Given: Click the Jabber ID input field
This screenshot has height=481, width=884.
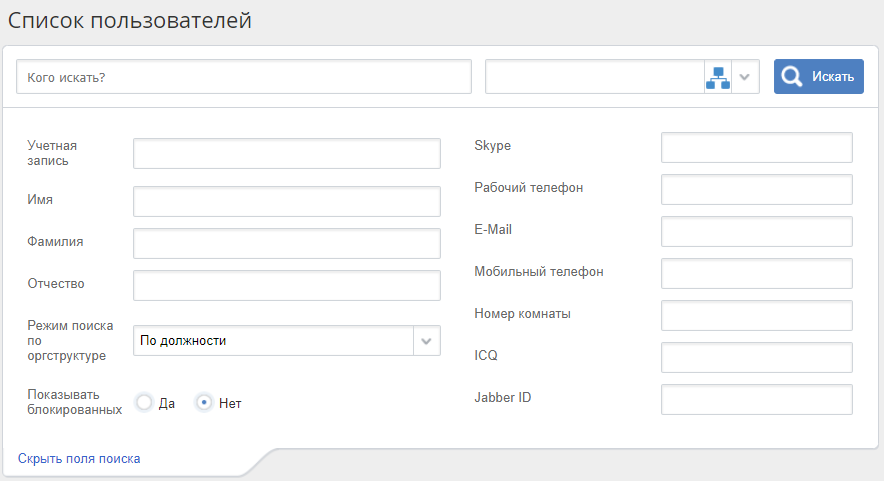Looking at the screenshot, I should pos(756,399).
